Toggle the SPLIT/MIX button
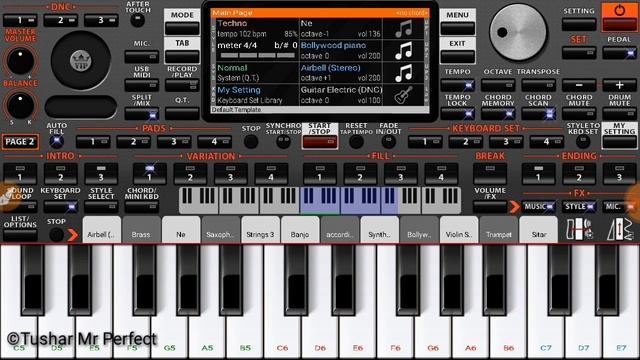Screen dimensions: 640x360 142,114
